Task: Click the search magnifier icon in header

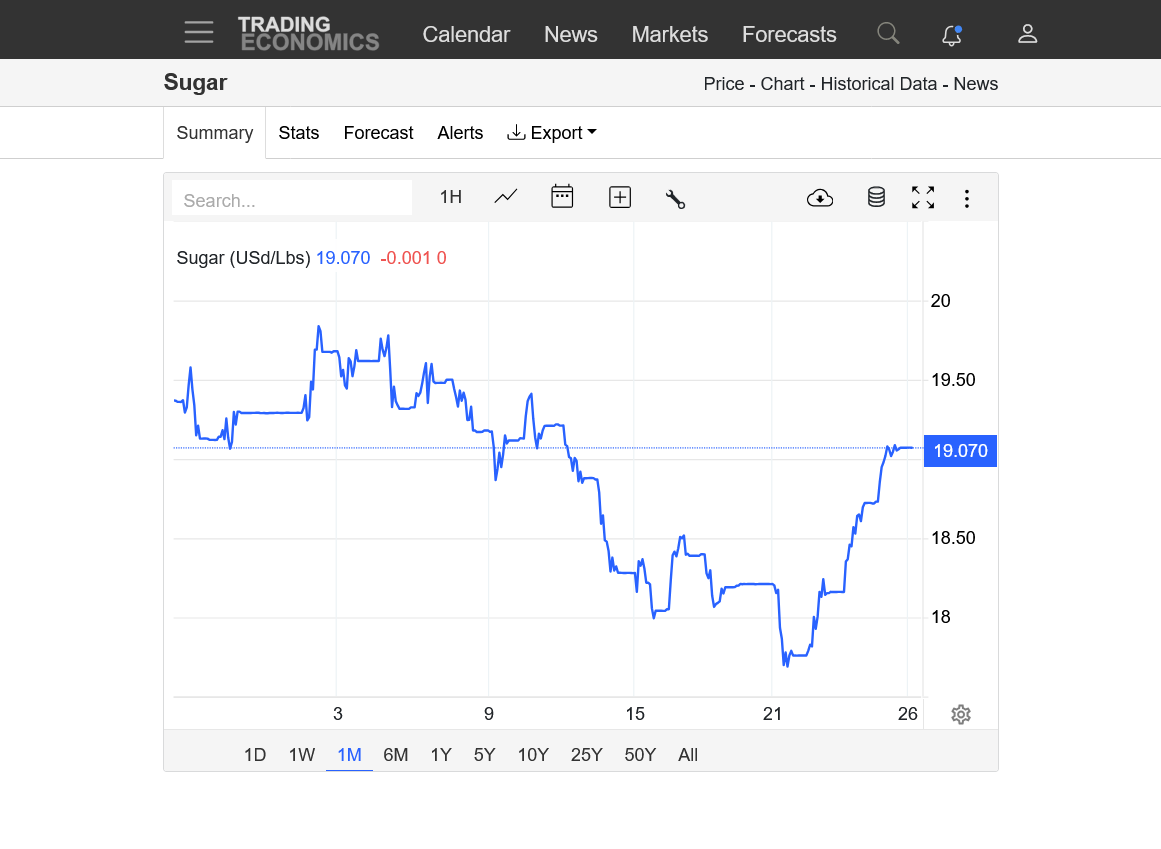Action: tap(888, 33)
